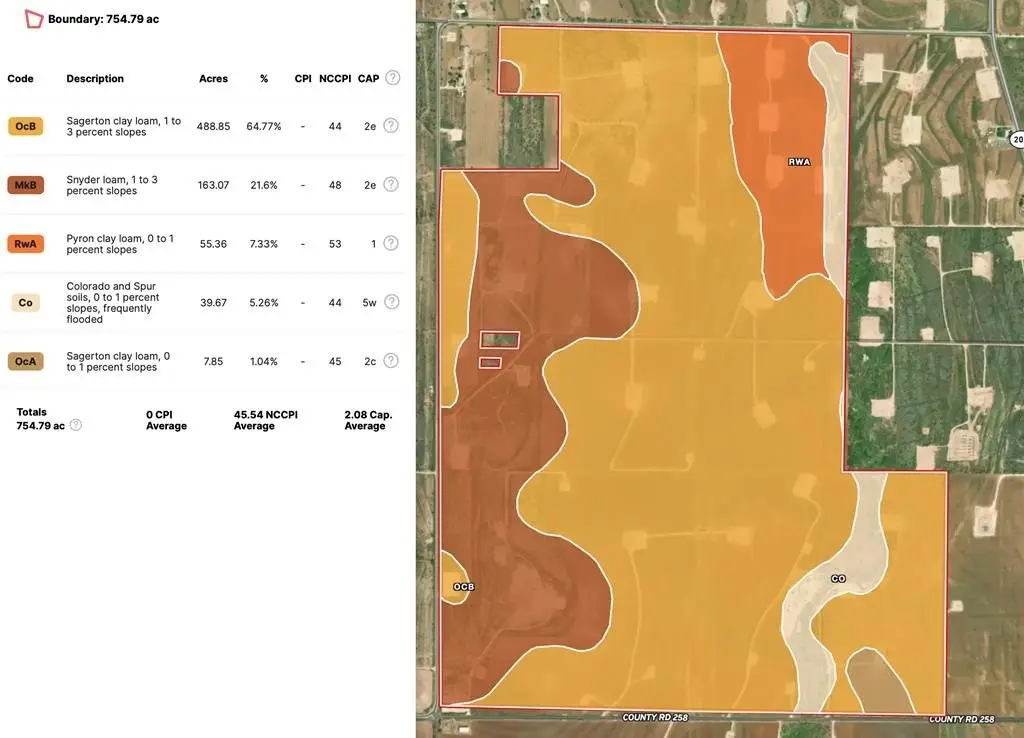Open help icon in OcA soil row
1024x738 pixels.
click(391, 361)
